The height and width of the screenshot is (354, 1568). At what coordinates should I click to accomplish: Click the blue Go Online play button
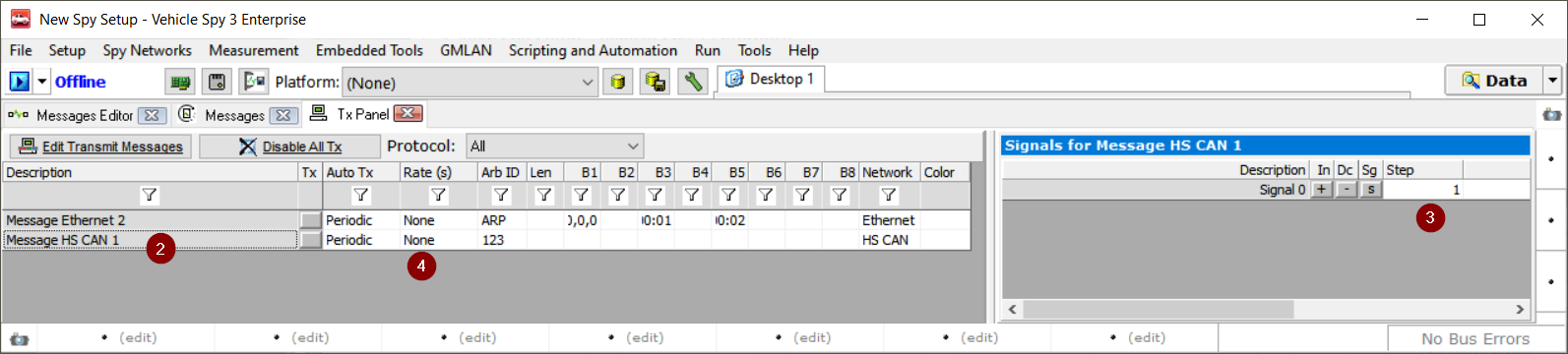(x=20, y=82)
